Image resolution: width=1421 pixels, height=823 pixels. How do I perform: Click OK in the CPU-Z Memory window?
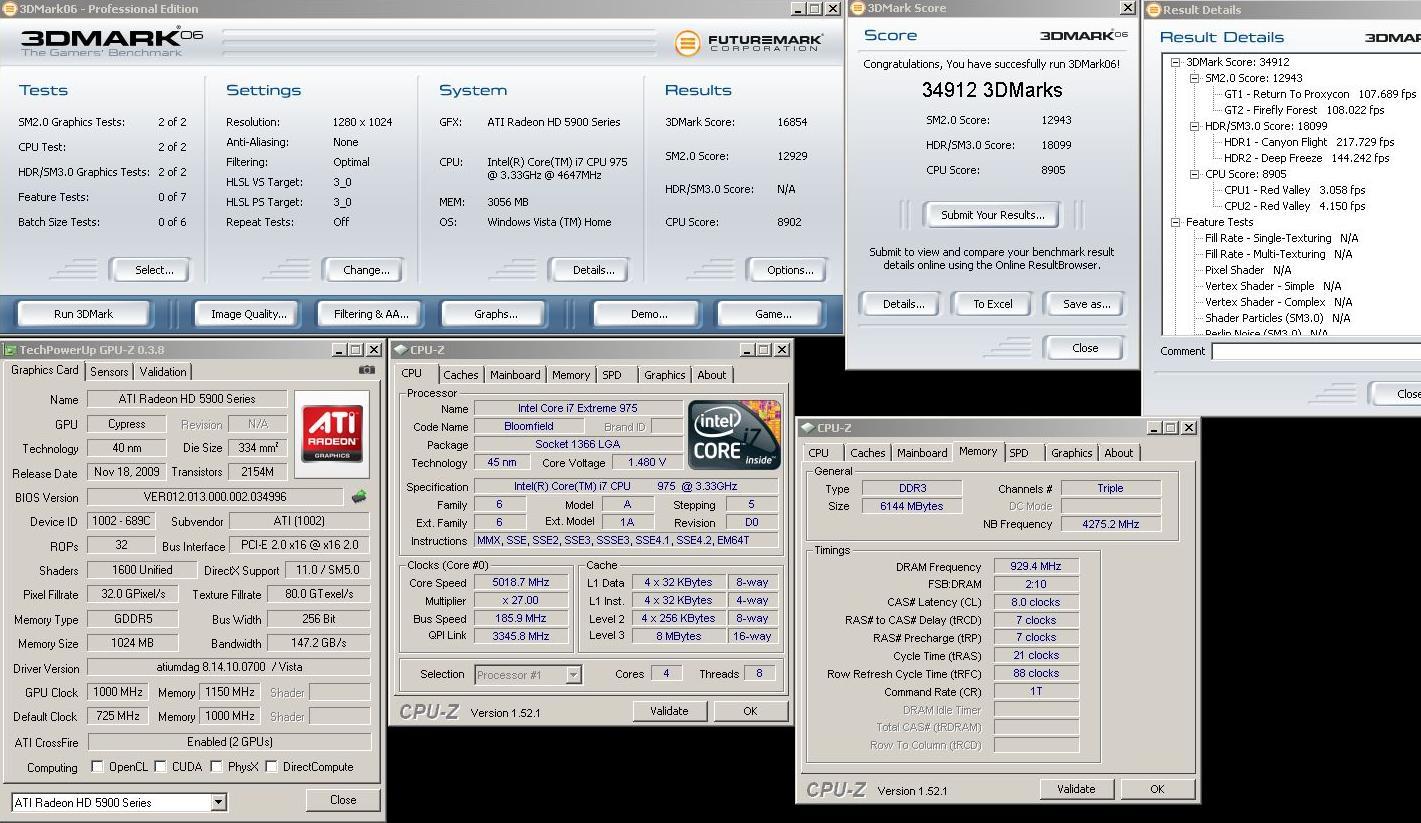click(1157, 789)
